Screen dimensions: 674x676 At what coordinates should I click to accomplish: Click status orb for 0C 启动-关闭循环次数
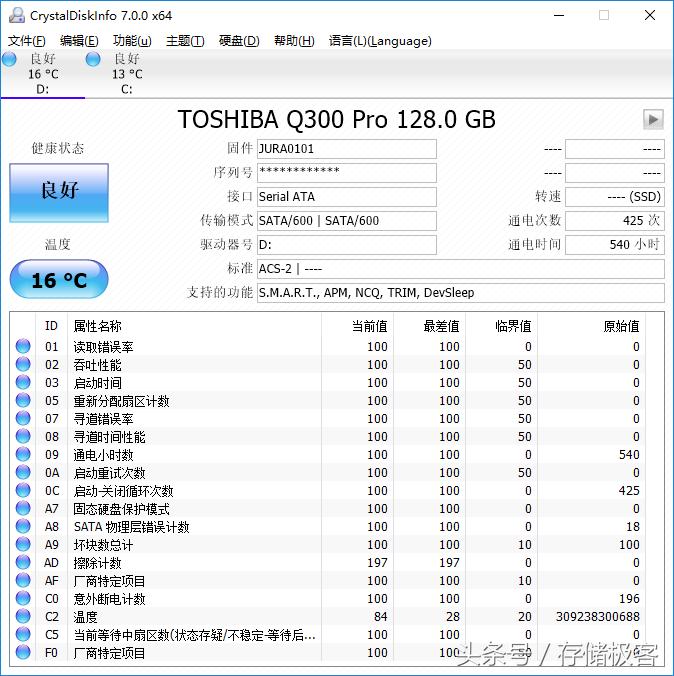tap(23, 490)
